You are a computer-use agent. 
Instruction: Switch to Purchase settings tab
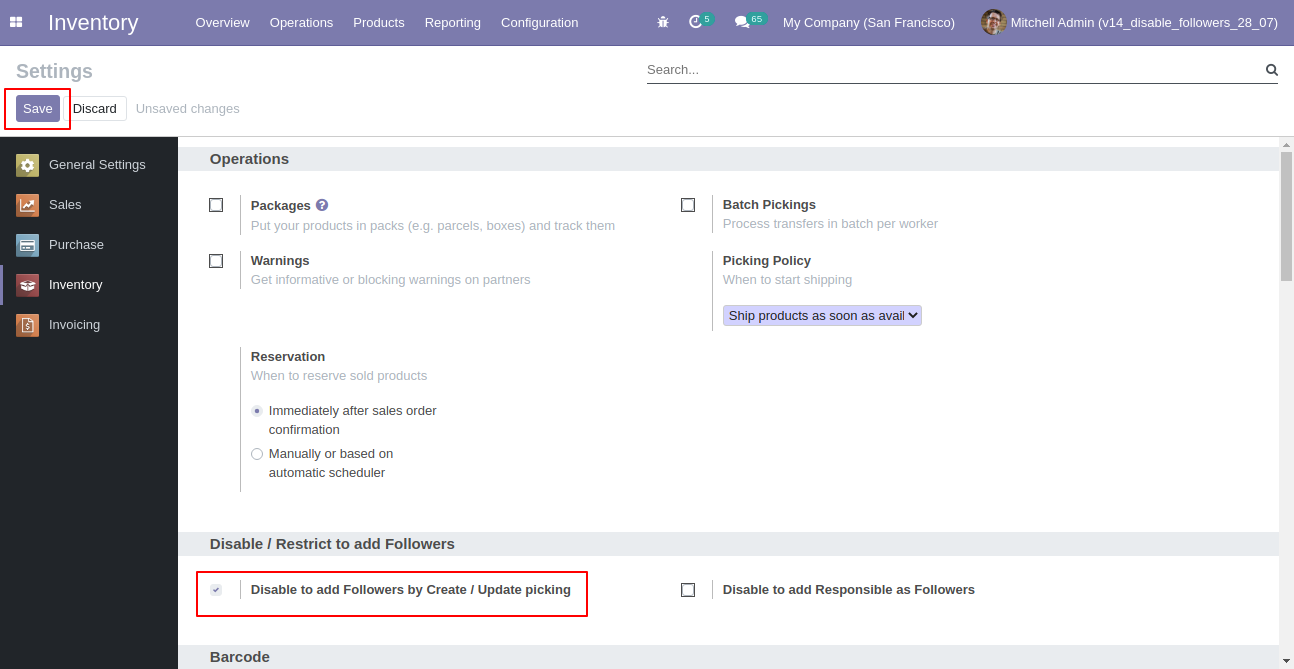coord(89,245)
